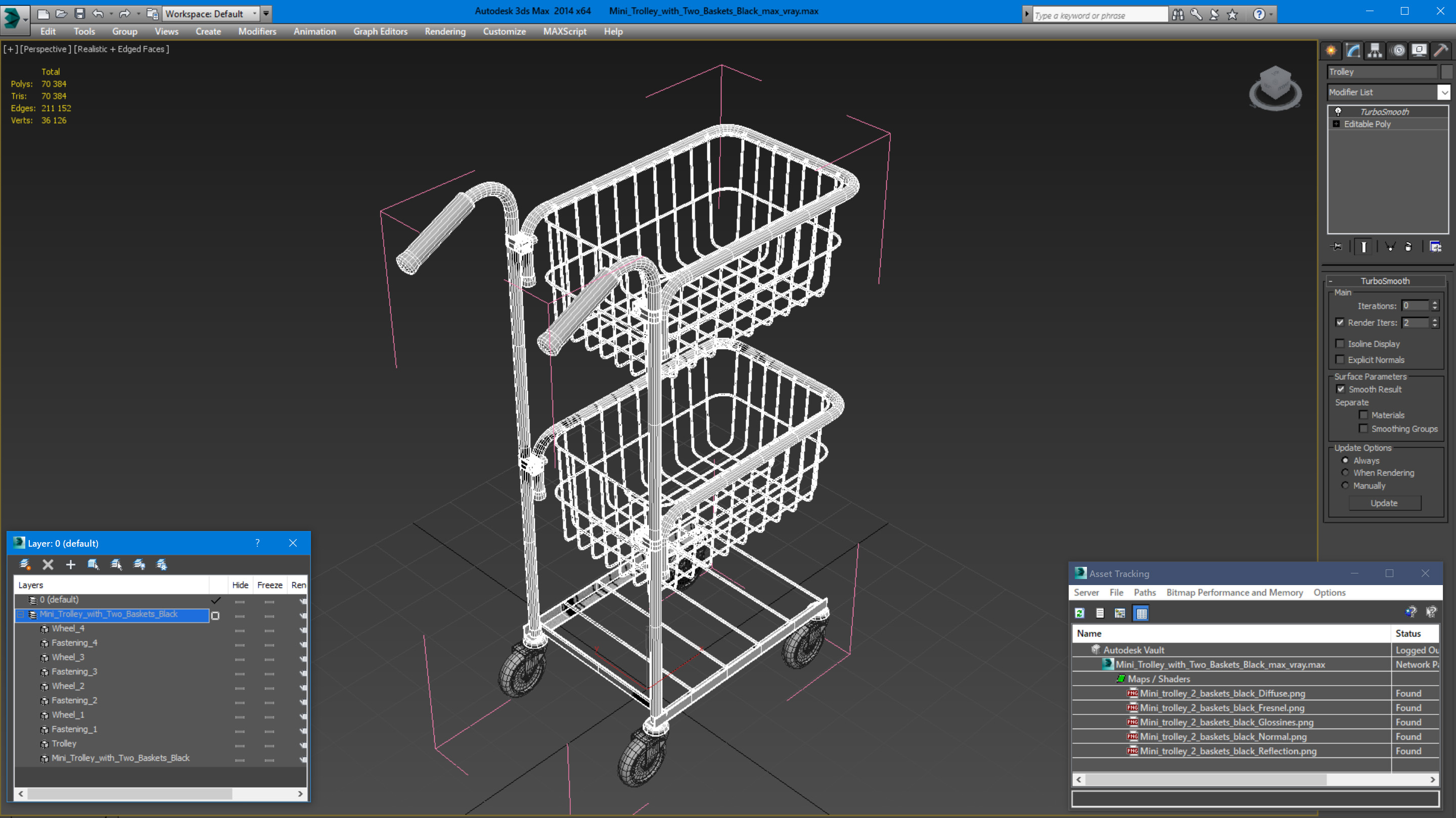Click Freeze/Unfreeze All Layers icon
This screenshot has width=1456, height=818.
pos(162,564)
